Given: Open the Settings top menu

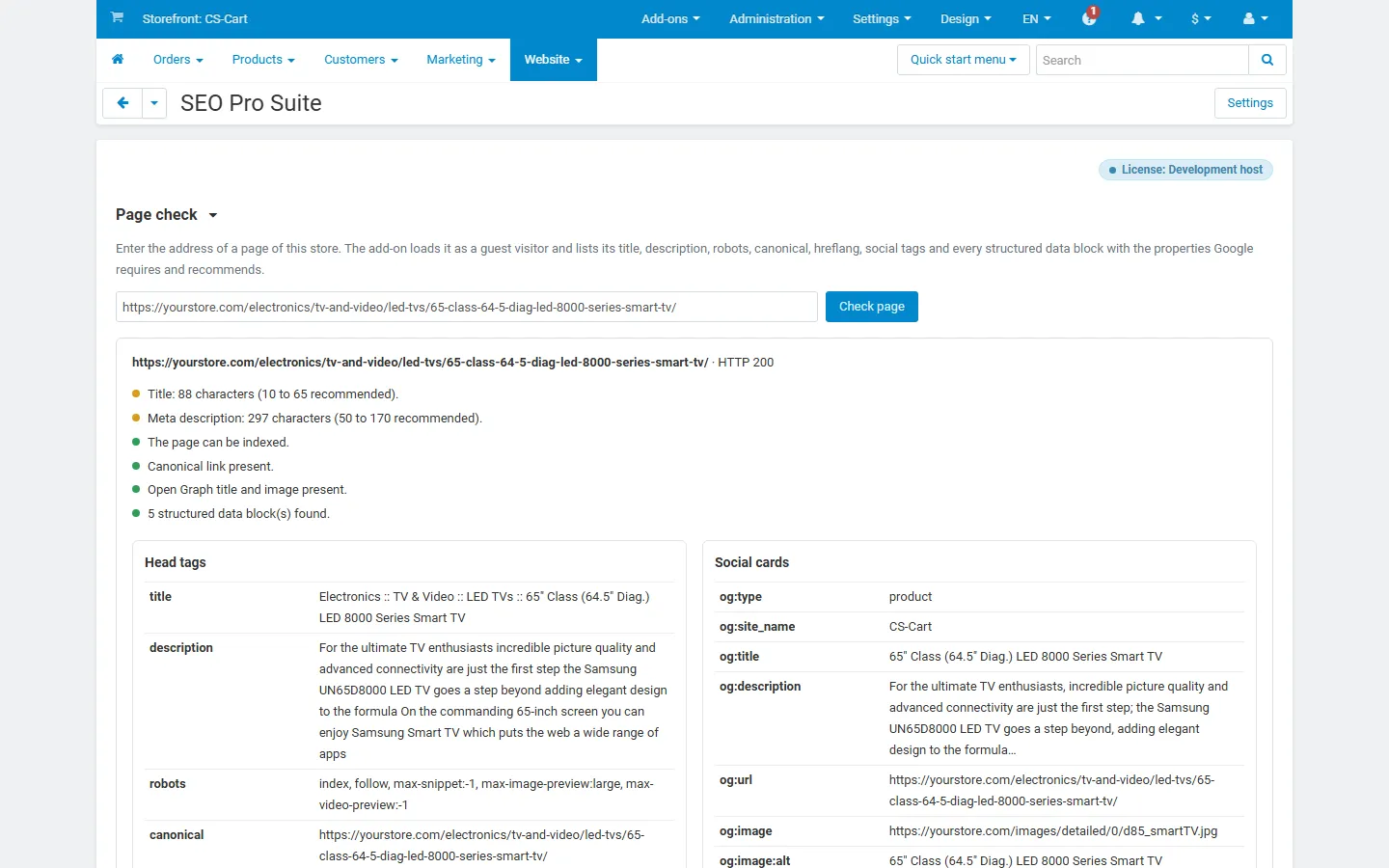Looking at the screenshot, I should [x=882, y=18].
